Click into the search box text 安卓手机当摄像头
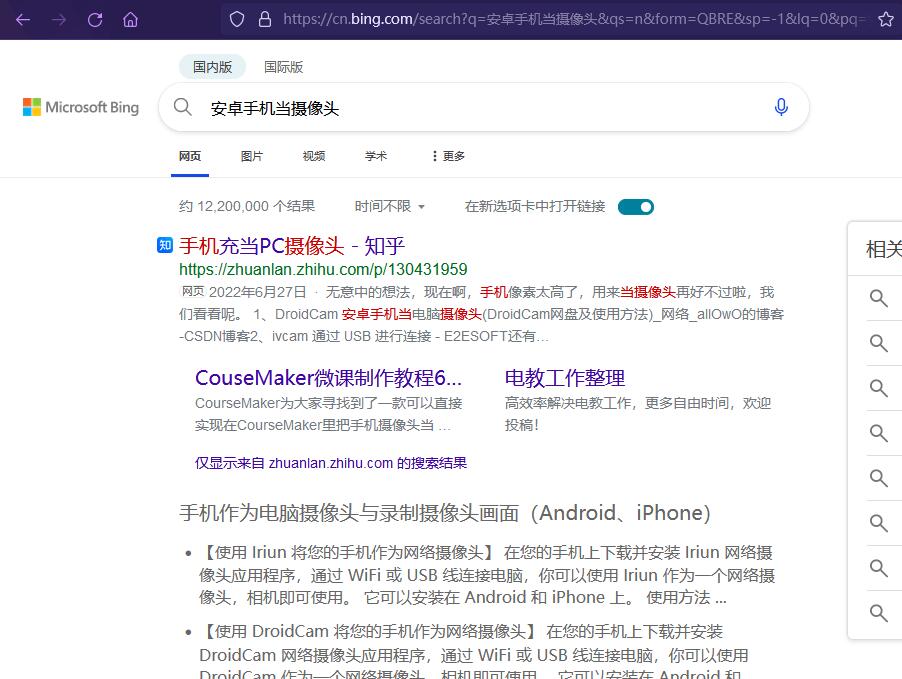Image resolution: width=902 pixels, height=679 pixels. [x=275, y=108]
